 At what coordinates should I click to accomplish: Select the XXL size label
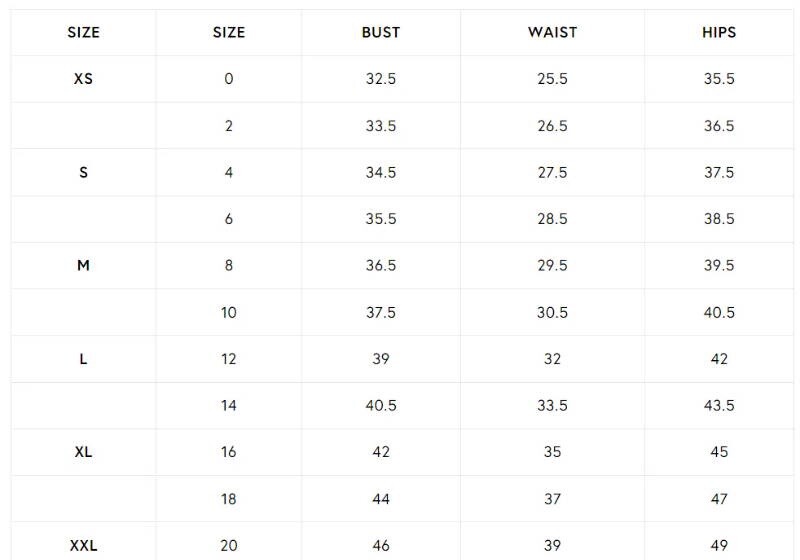tap(83, 545)
